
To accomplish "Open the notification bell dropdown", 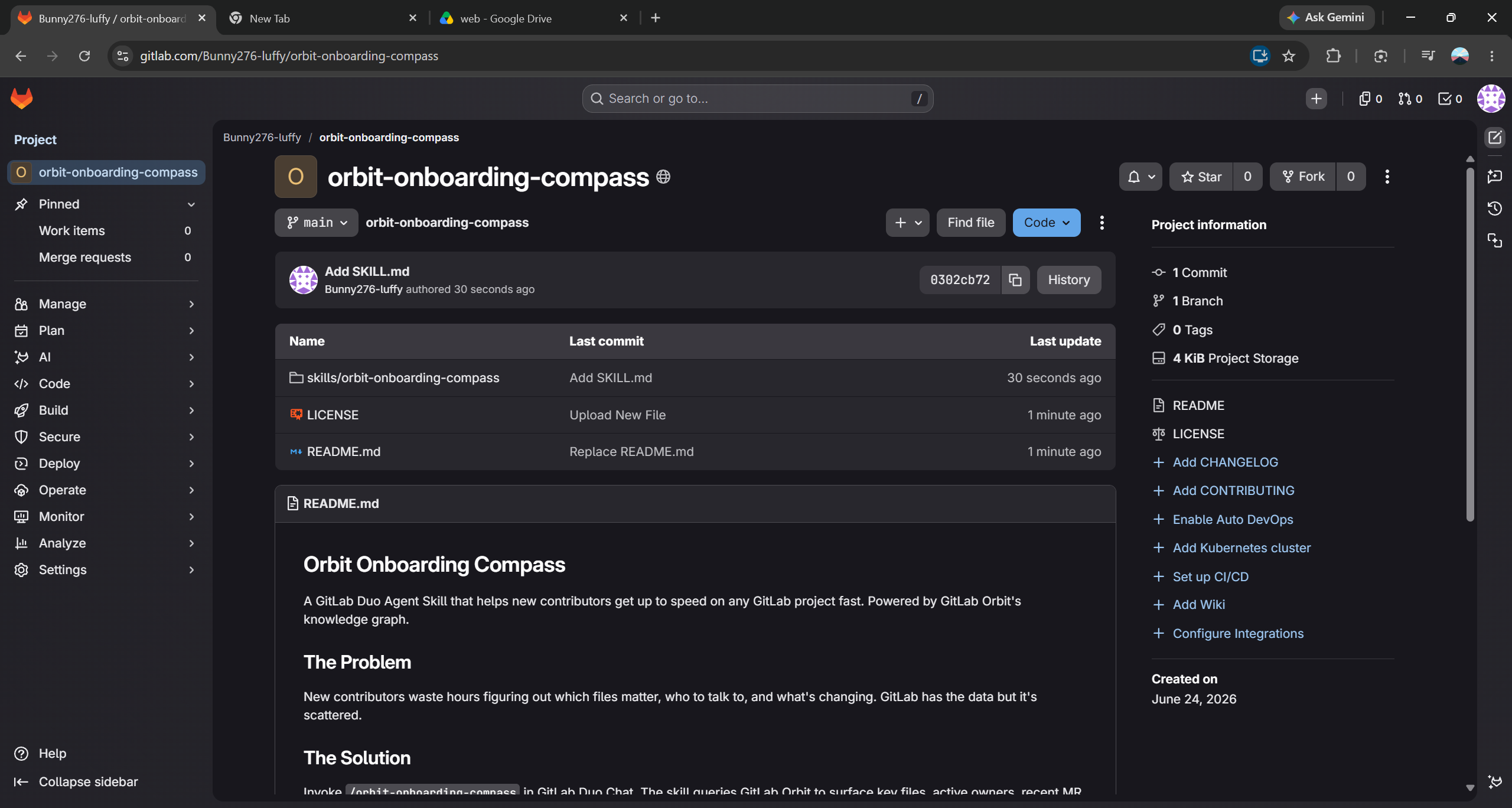I will pyautogui.click(x=1140, y=177).
